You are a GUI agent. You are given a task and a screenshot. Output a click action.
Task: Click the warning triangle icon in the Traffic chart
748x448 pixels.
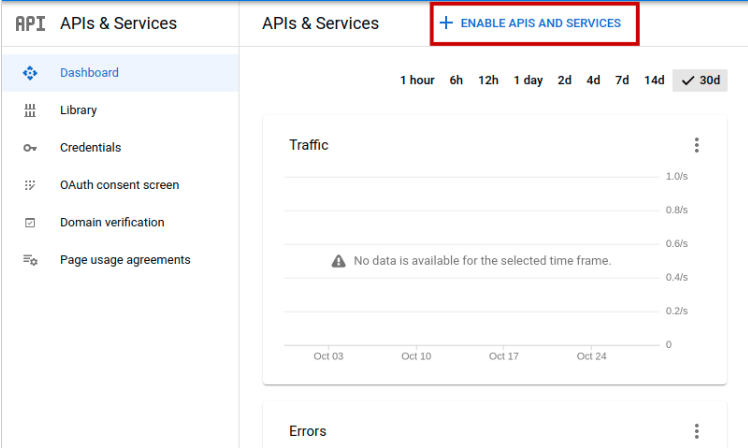click(339, 261)
